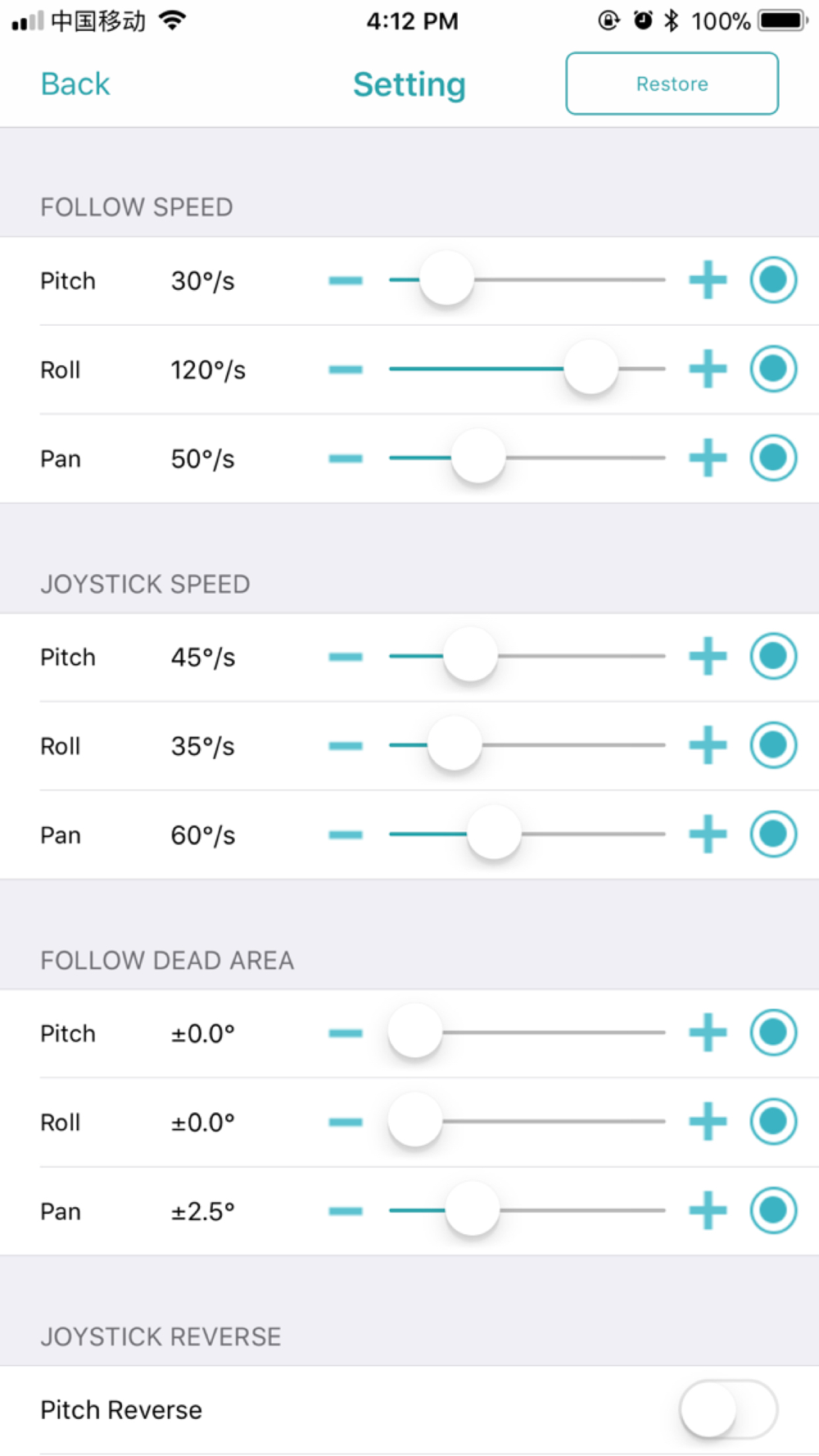The width and height of the screenshot is (819, 1456).
Task: Click the Joystick Speed Pitch slider knob
Action: pos(470,655)
